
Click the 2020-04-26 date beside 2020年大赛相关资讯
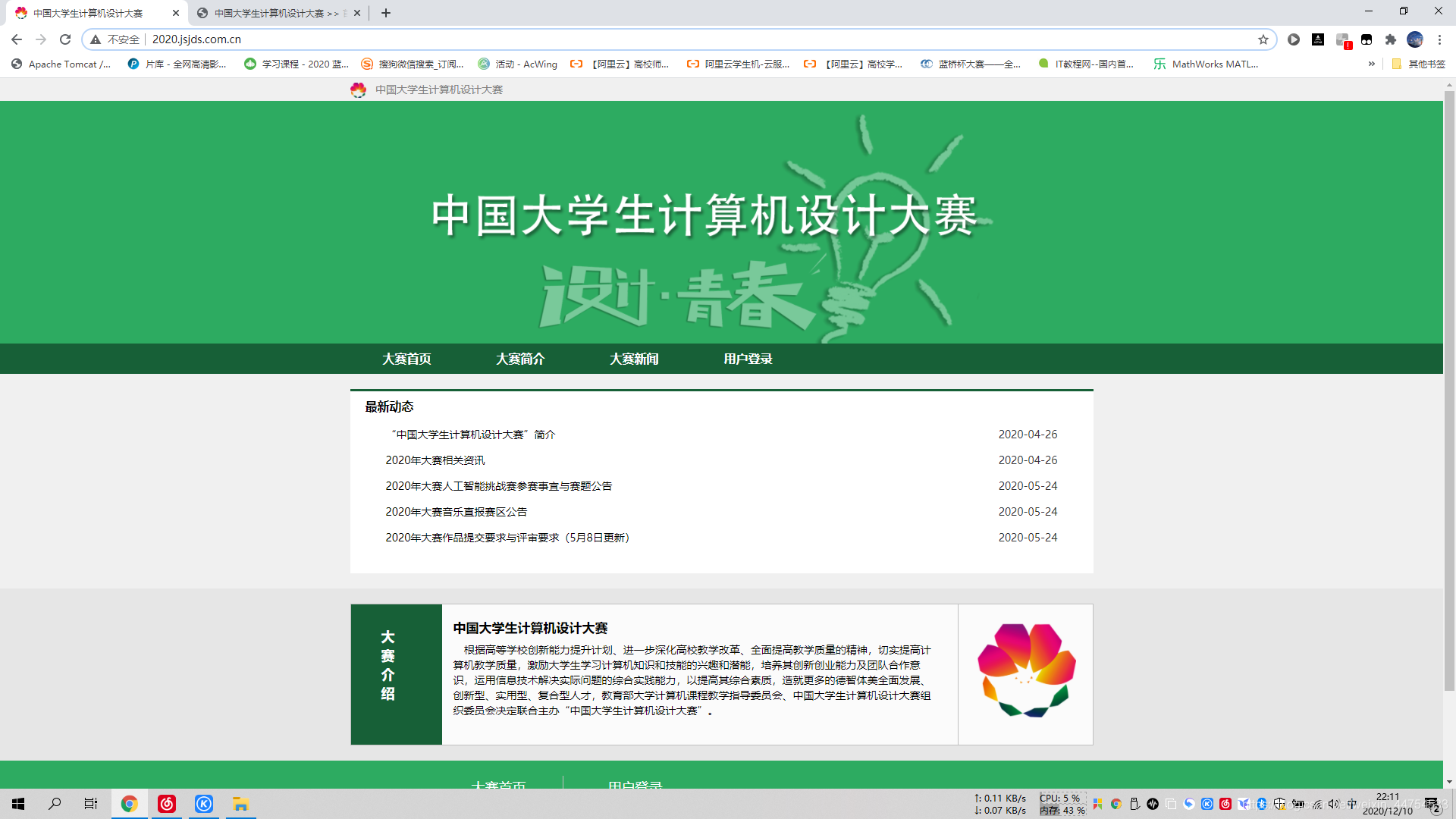[1028, 460]
